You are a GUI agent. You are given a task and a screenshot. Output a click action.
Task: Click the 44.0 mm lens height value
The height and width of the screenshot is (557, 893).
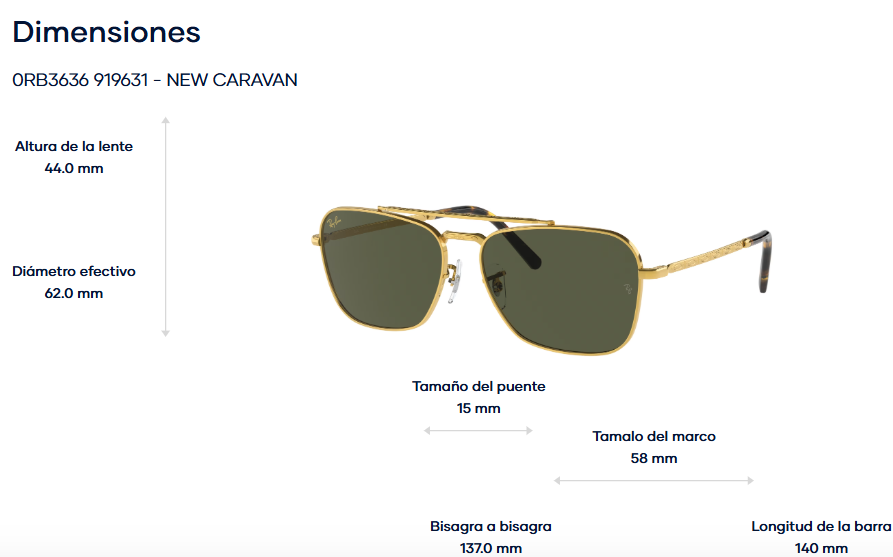click(74, 169)
